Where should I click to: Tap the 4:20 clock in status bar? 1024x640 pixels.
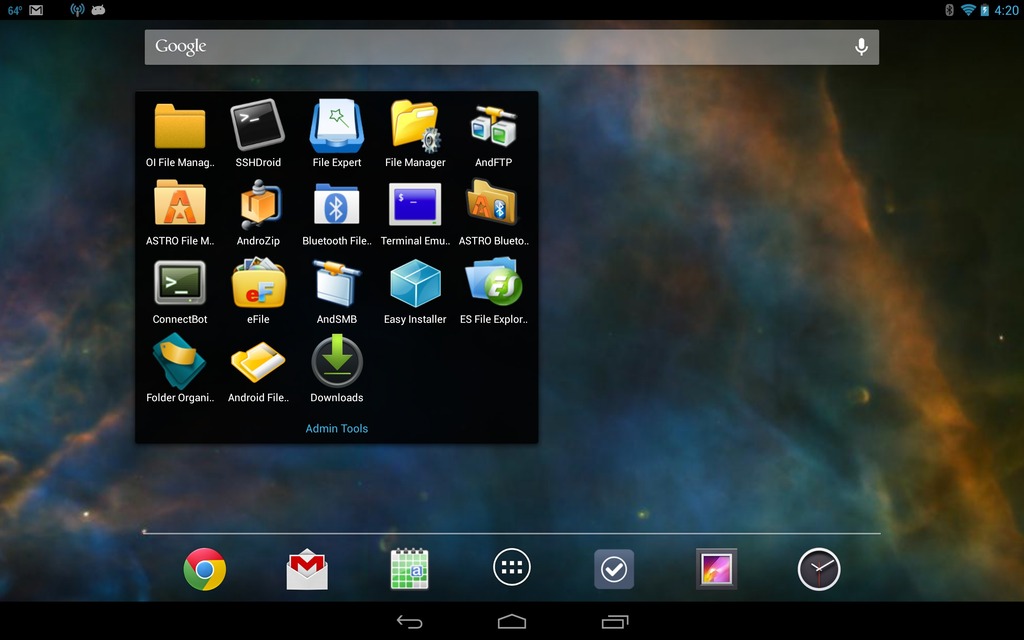click(1006, 10)
